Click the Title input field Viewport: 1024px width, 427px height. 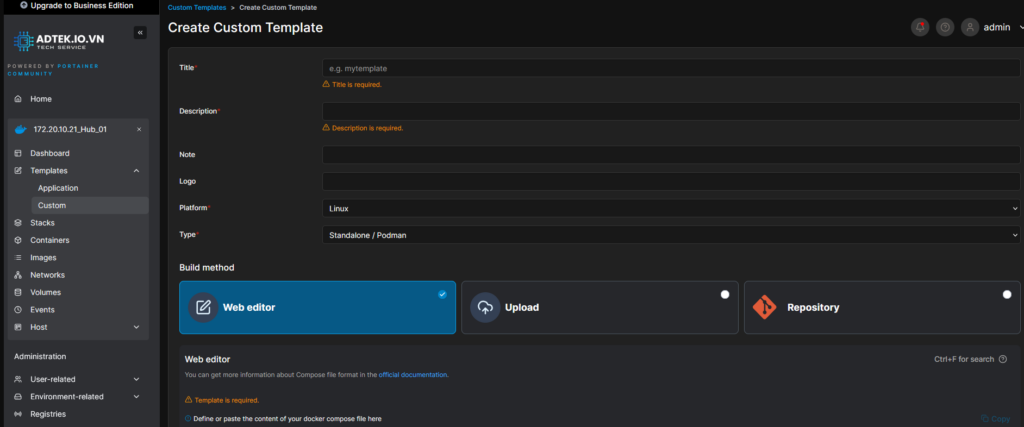pos(670,68)
